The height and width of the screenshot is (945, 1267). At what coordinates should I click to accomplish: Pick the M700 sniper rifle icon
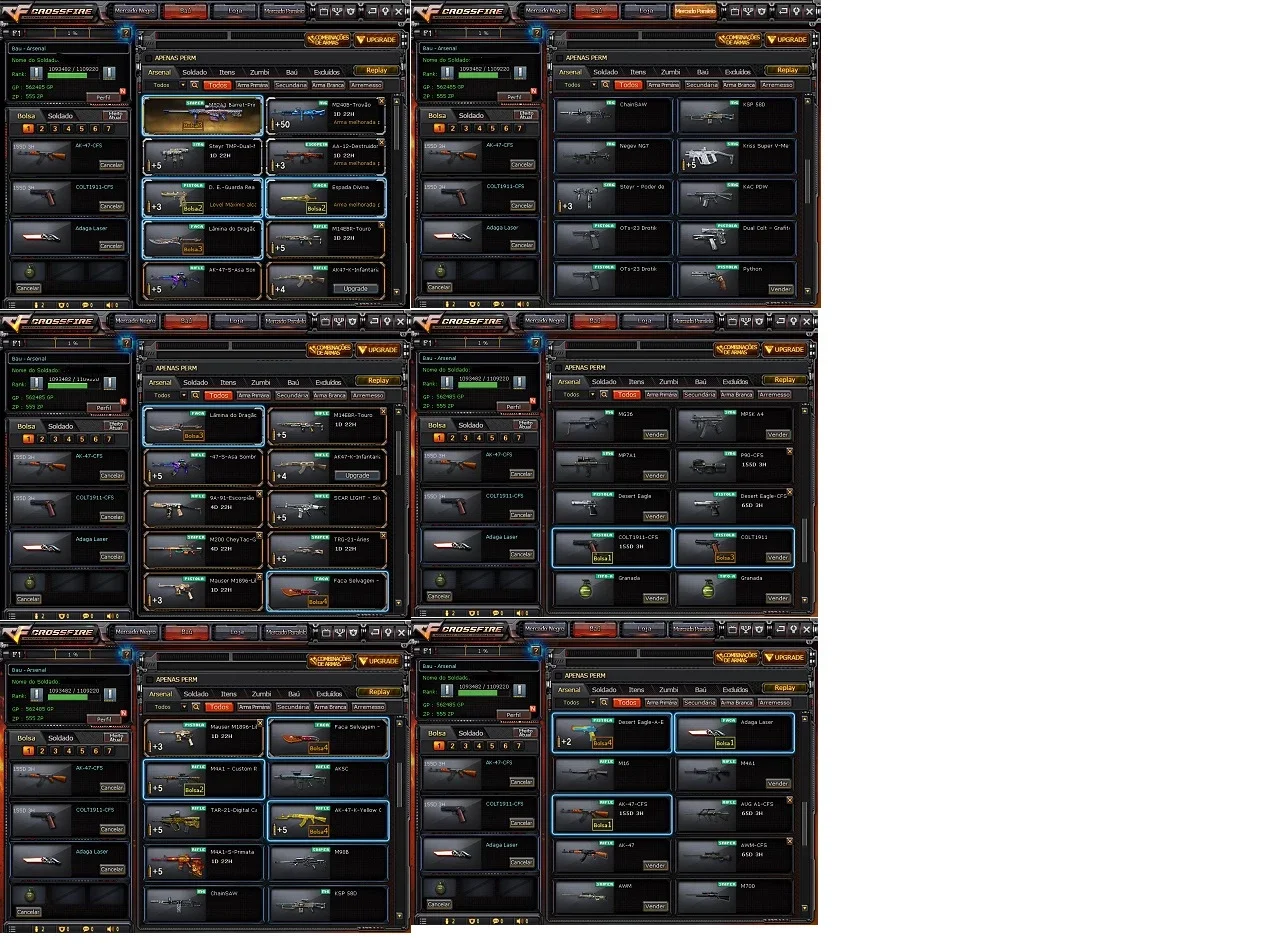708,896
